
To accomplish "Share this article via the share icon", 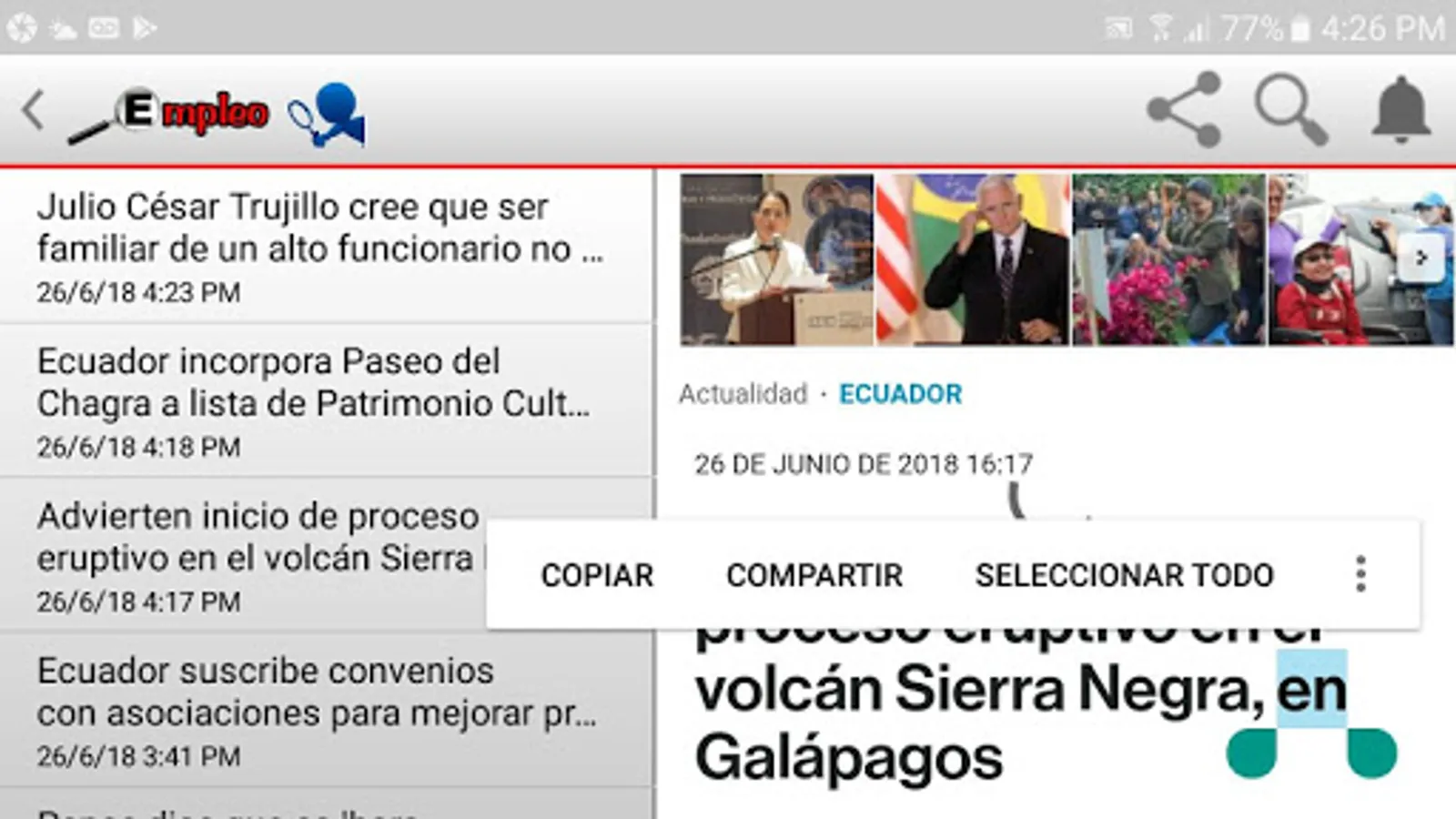I will [x=1184, y=110].
